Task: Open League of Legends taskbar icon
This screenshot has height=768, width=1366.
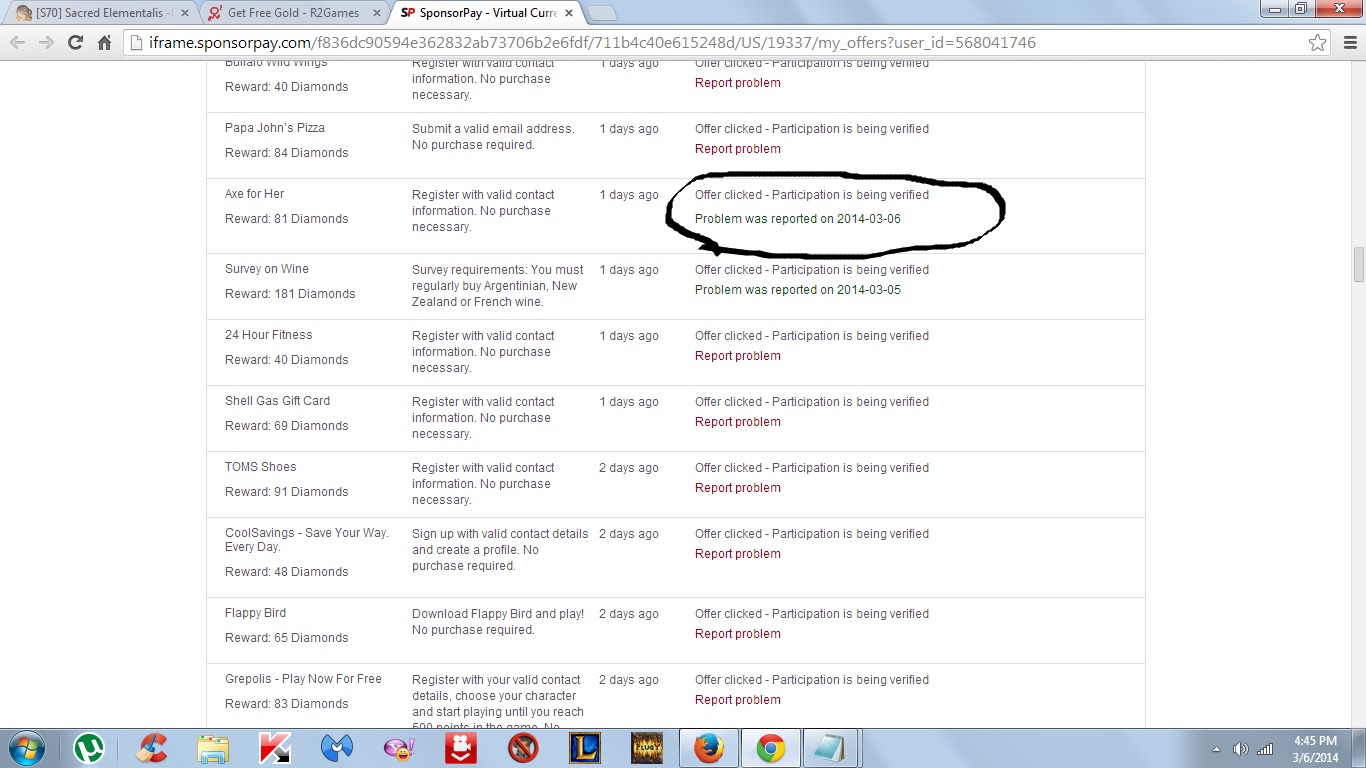Action: click(584, 748)
